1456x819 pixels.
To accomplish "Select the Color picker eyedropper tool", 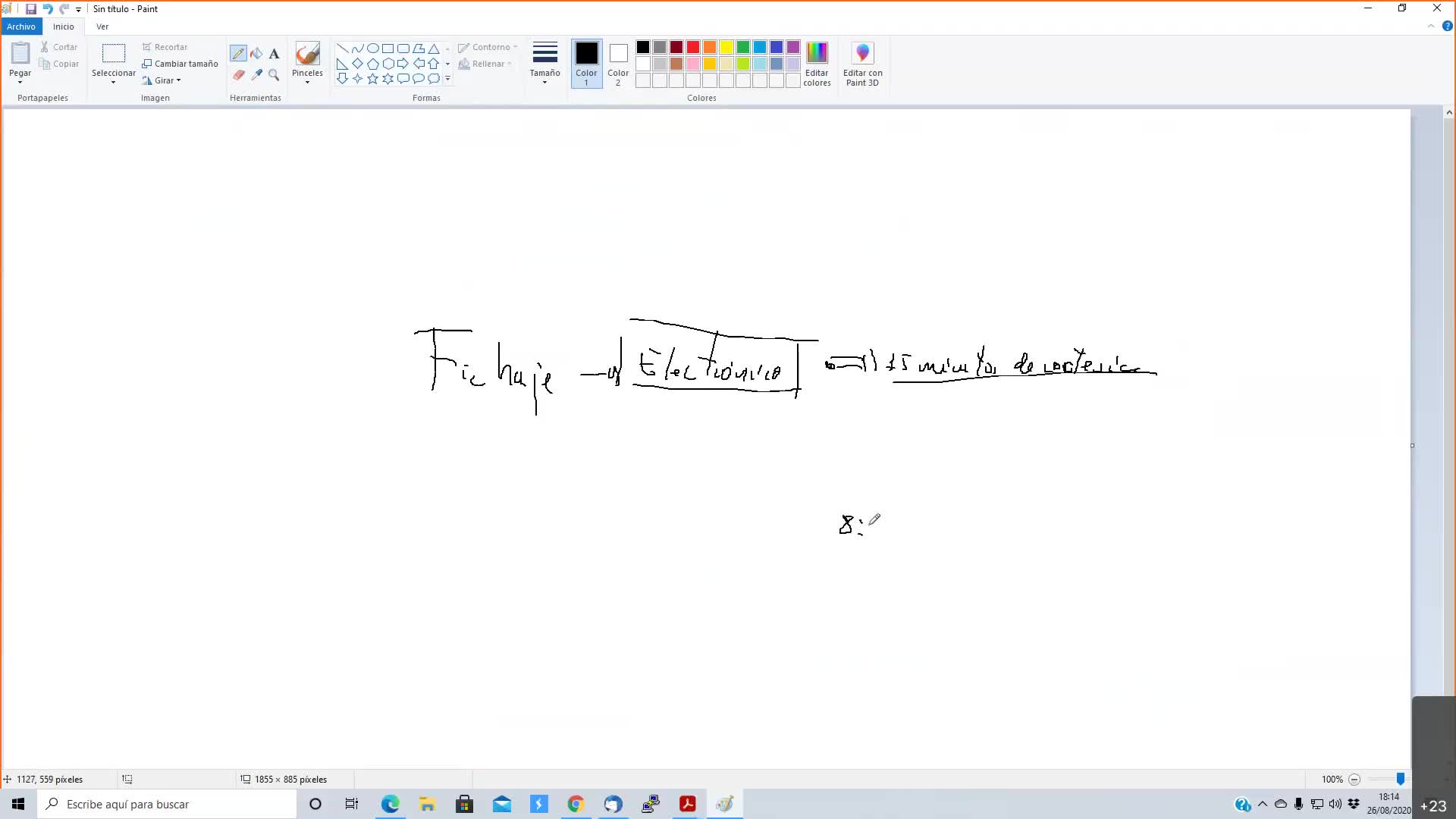I will (256, 75).
